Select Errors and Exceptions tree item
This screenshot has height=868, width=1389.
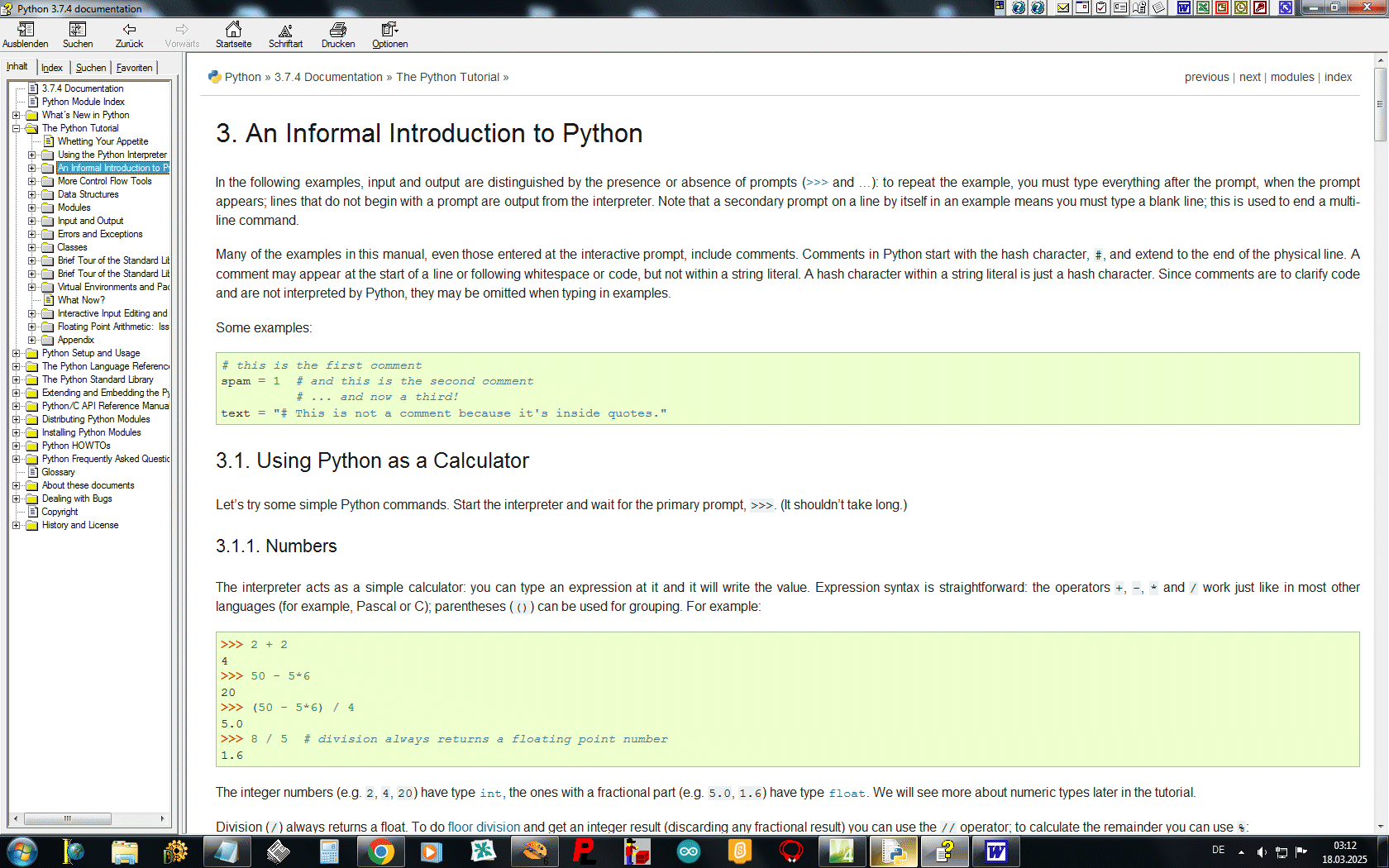(100, 234)
